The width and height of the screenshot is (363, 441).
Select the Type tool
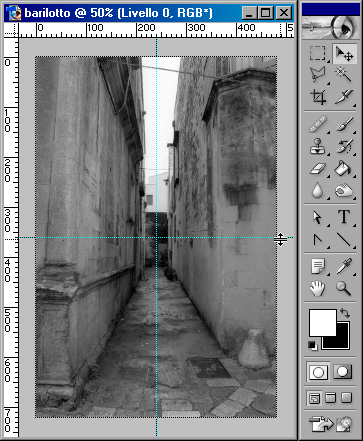click(344, 217)
